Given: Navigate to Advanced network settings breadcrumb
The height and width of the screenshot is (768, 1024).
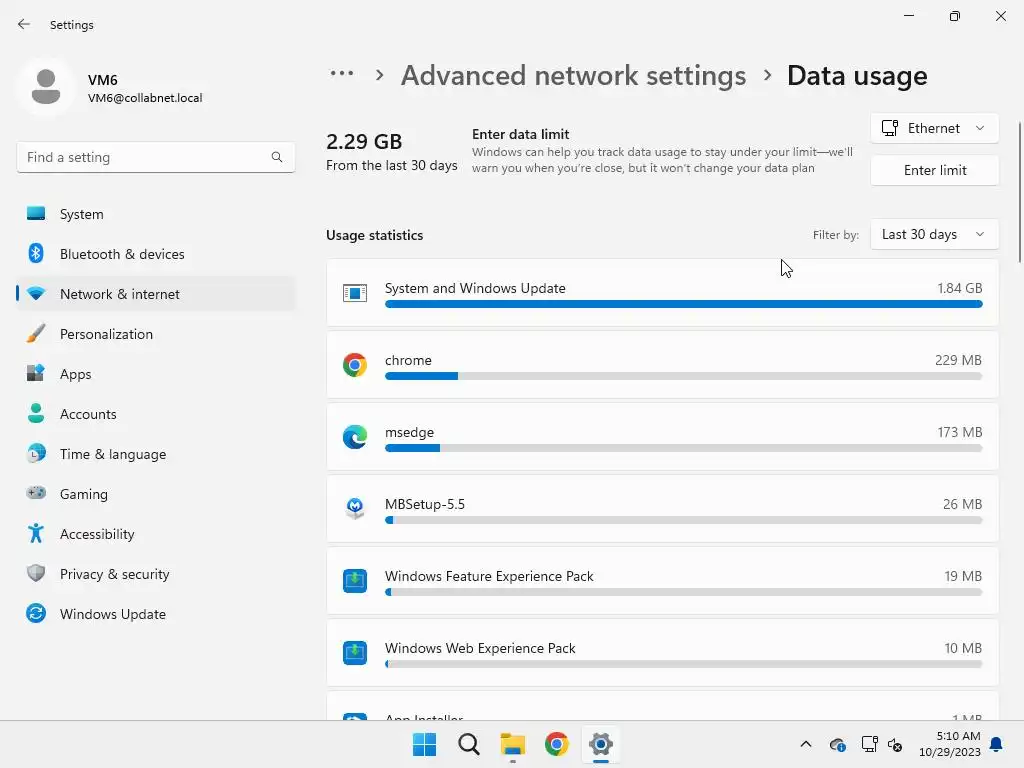Looking at the screenshot, I should [x=573, y=75].
